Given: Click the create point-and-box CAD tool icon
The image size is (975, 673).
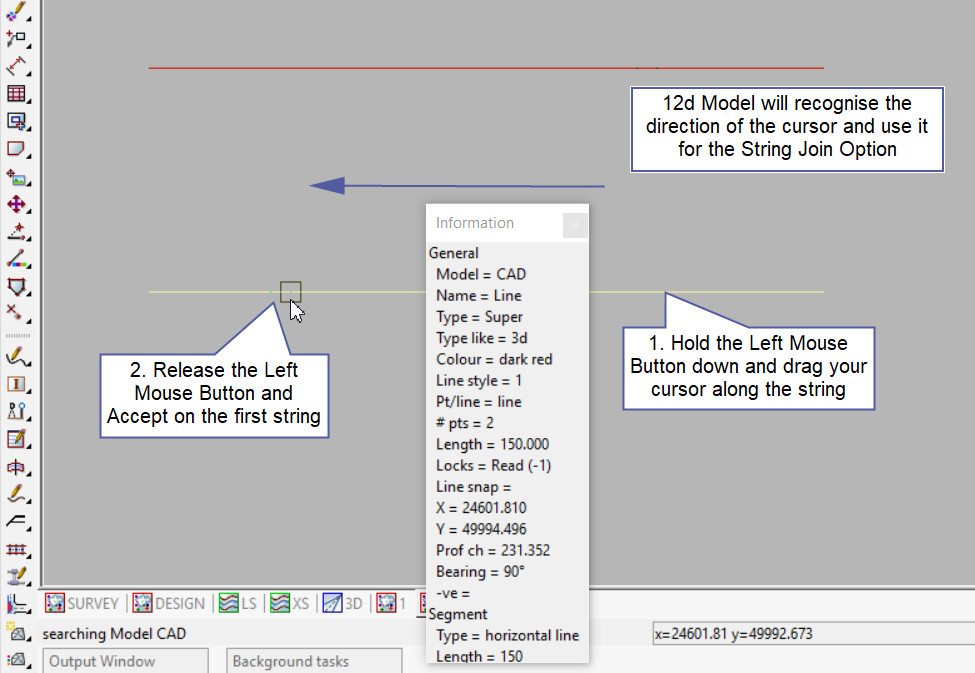Looking at the screenshot, I should 16,39.
